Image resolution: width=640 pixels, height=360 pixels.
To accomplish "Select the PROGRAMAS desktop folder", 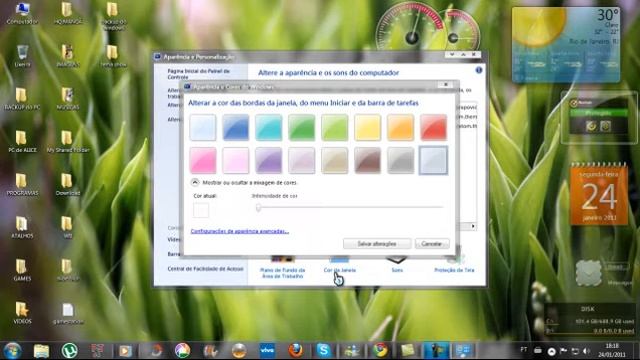I will 22,184.
